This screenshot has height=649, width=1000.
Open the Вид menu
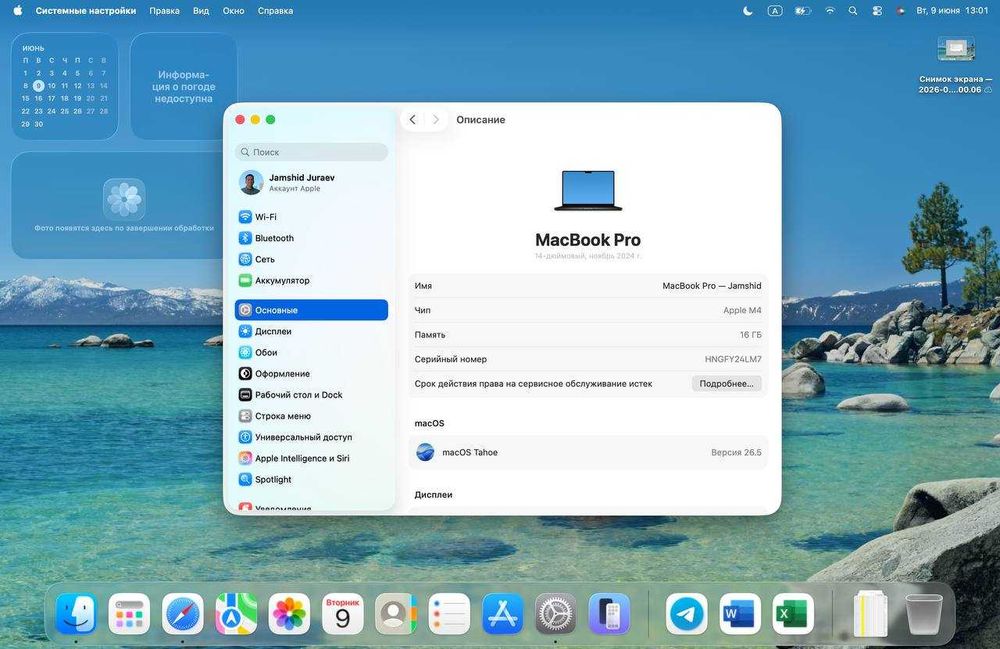pyautogui.click(x=201, y=10)
